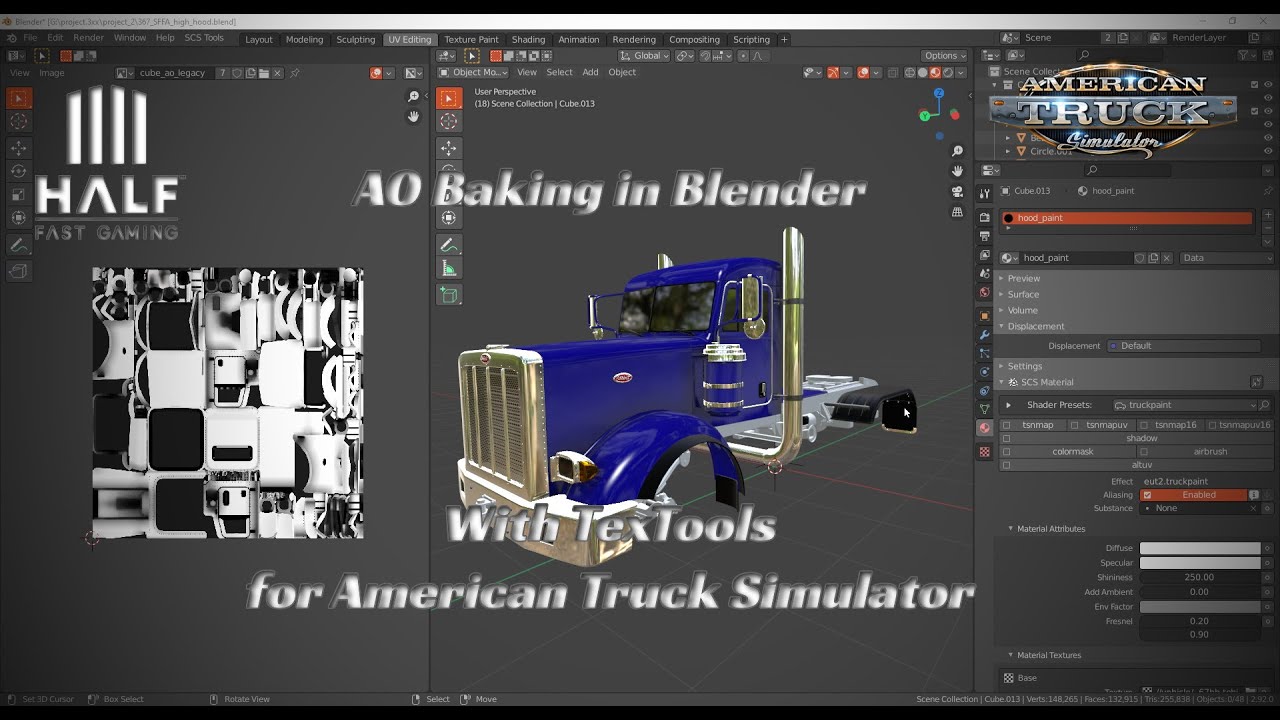Open the truckpaint shader presets dropdown
This screenshot has width=1280, height=720.
click(1184, 405)
